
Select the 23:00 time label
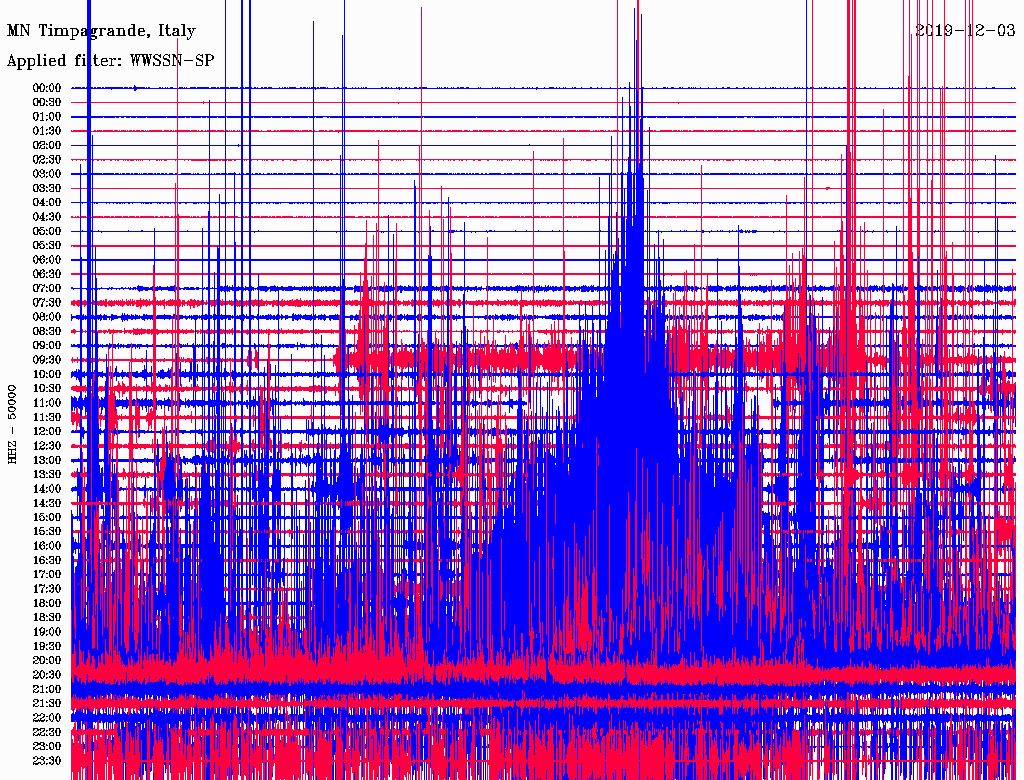(x=47, y=746)
